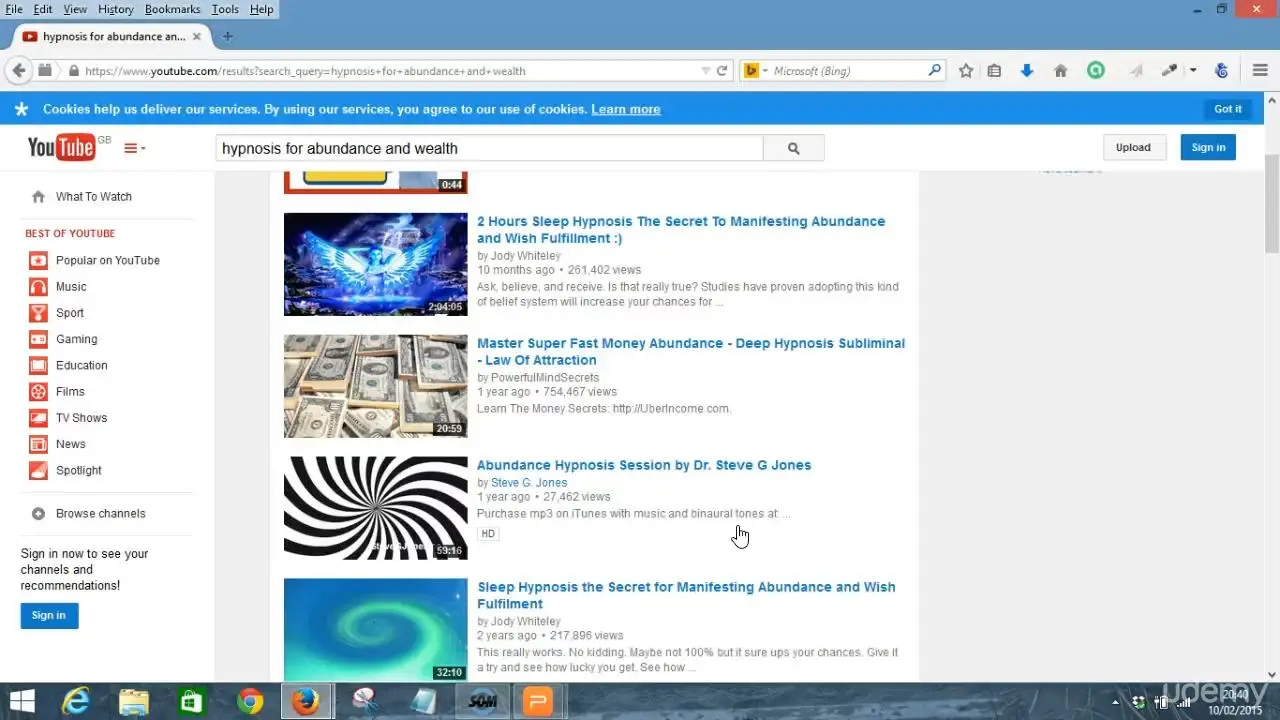This screenshot has height=720, width=1280.
Task: Bookmark this page with the star icon
Action: 966,71
